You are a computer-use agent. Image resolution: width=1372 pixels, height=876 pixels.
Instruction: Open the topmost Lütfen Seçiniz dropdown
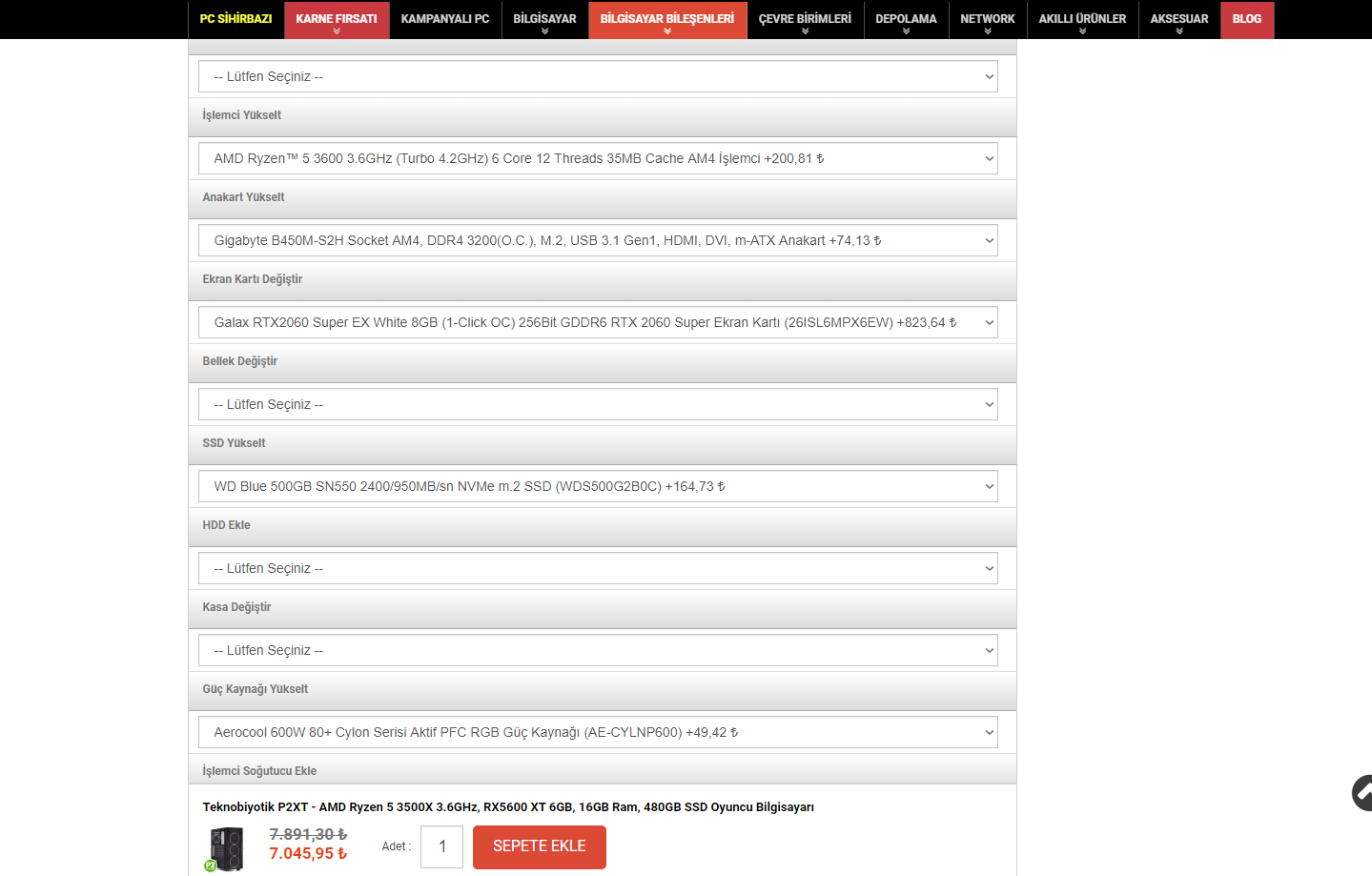(x=598, y=76)
